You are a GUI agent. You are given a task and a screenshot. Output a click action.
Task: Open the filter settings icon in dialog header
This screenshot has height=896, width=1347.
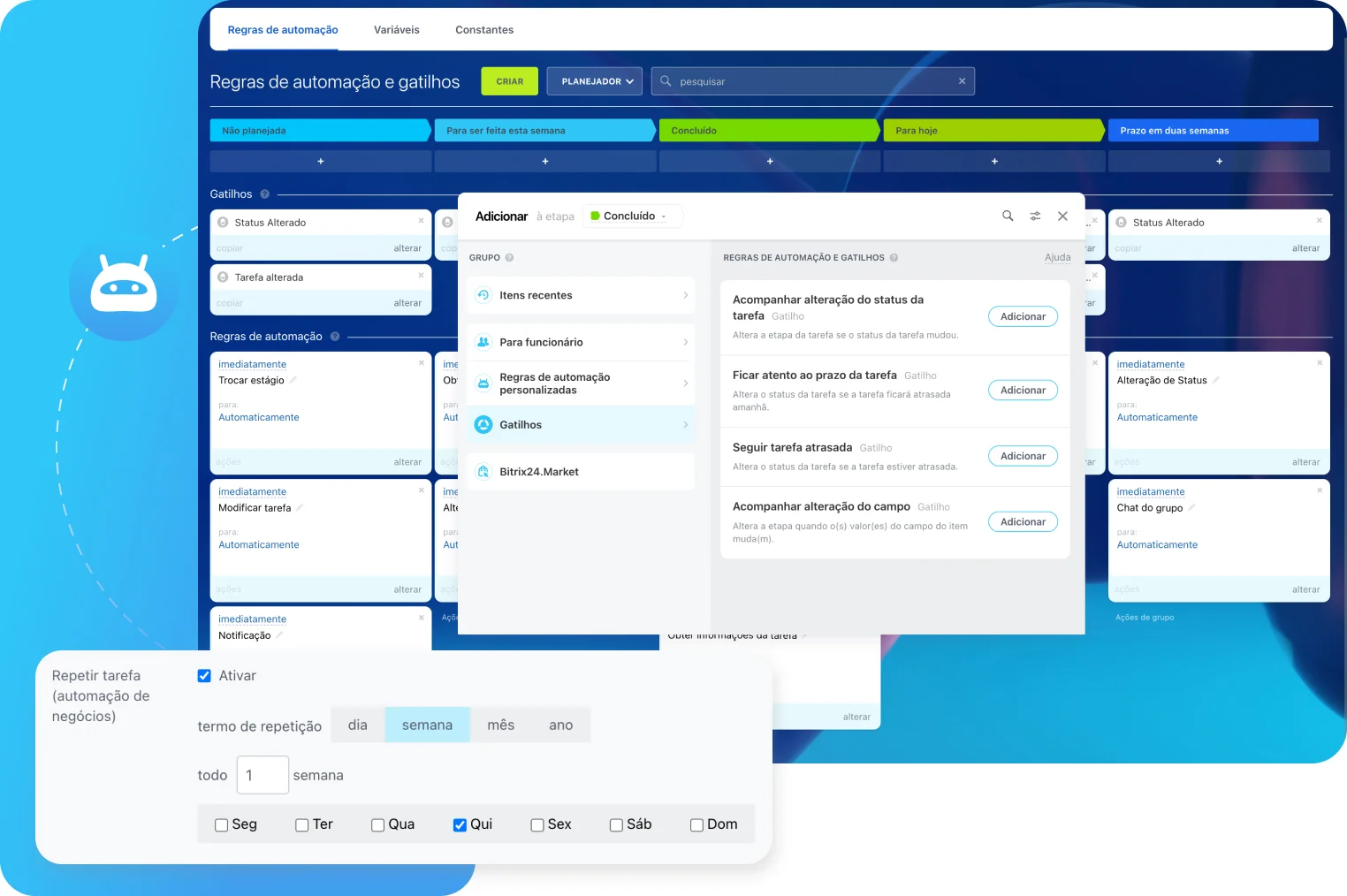tap(1035, 216)
